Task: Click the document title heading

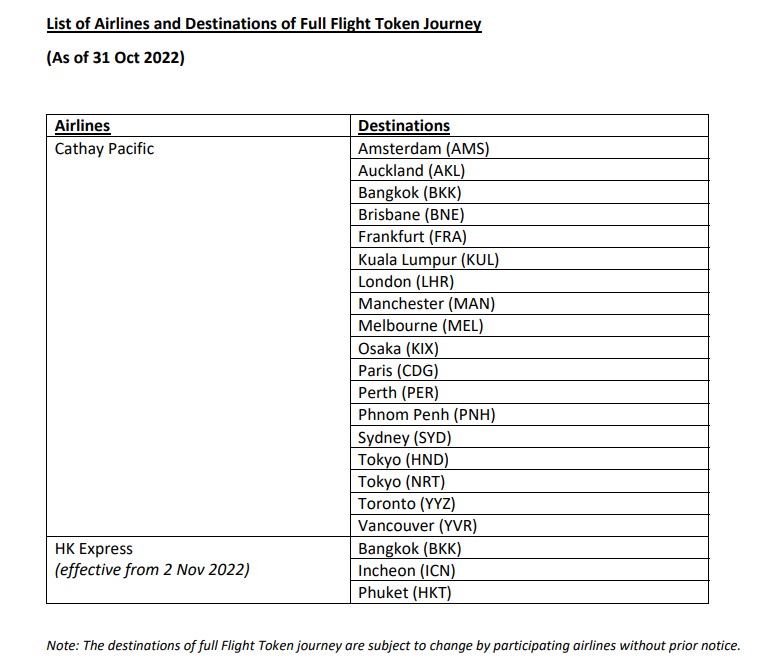Action: point(264,24)
